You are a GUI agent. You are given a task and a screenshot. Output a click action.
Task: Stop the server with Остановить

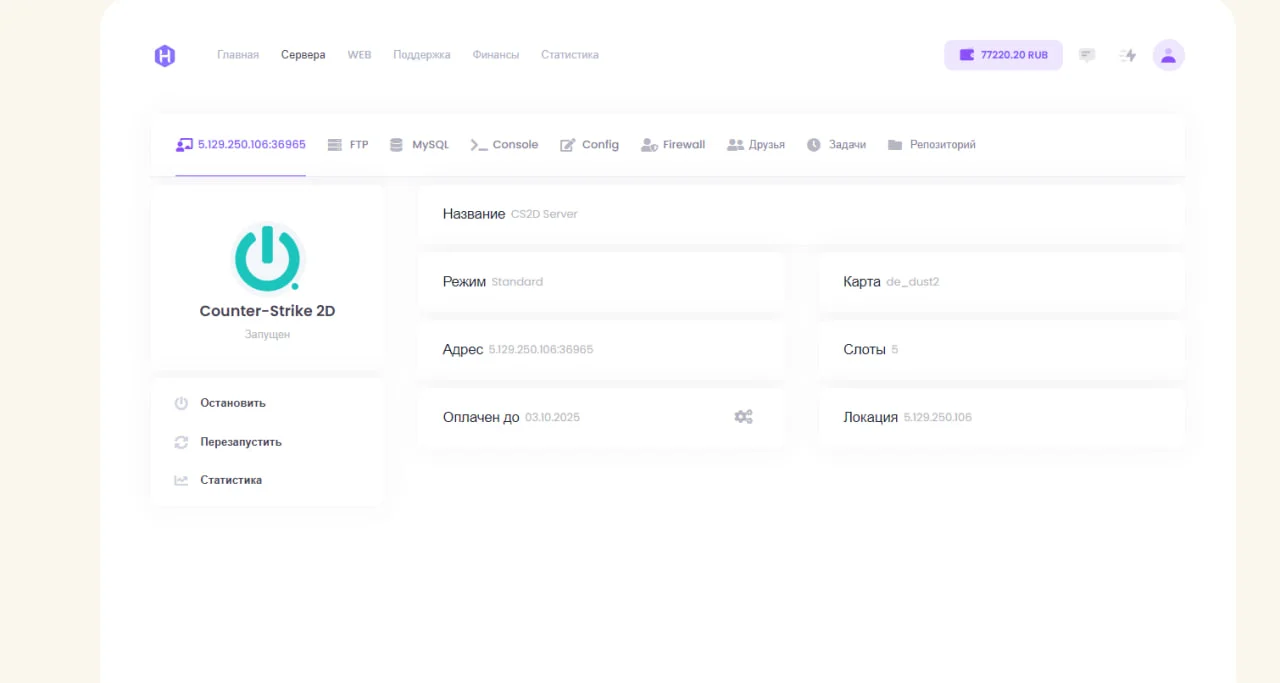click(x=232, y=403)
